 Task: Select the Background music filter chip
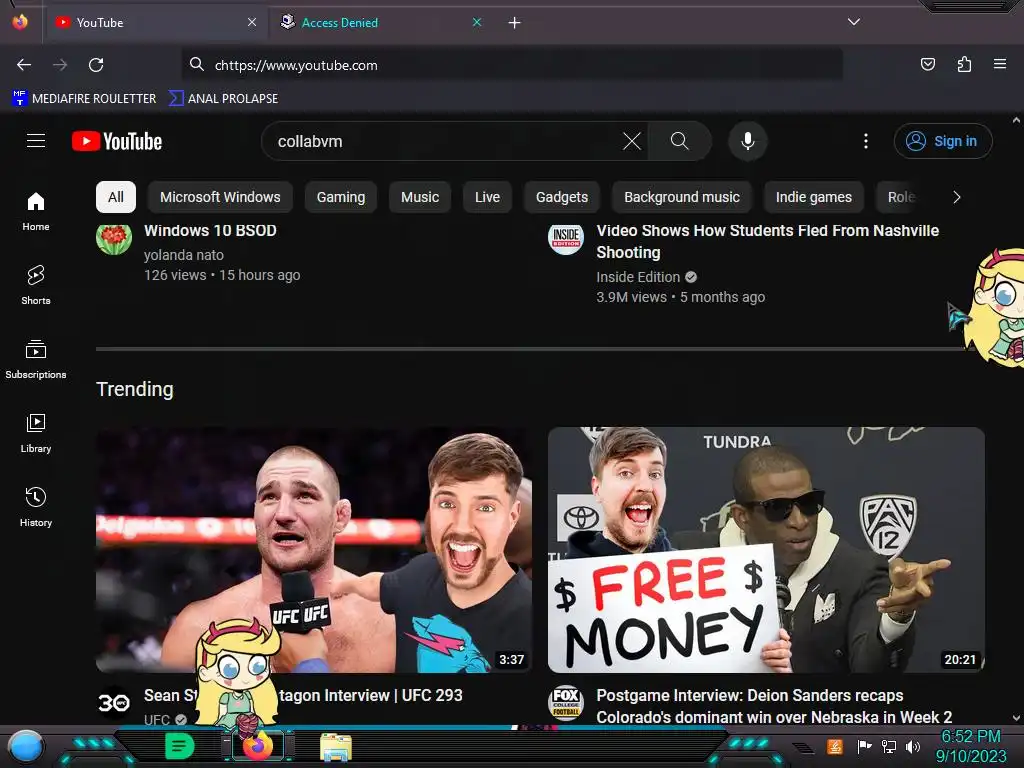(682, 197)
